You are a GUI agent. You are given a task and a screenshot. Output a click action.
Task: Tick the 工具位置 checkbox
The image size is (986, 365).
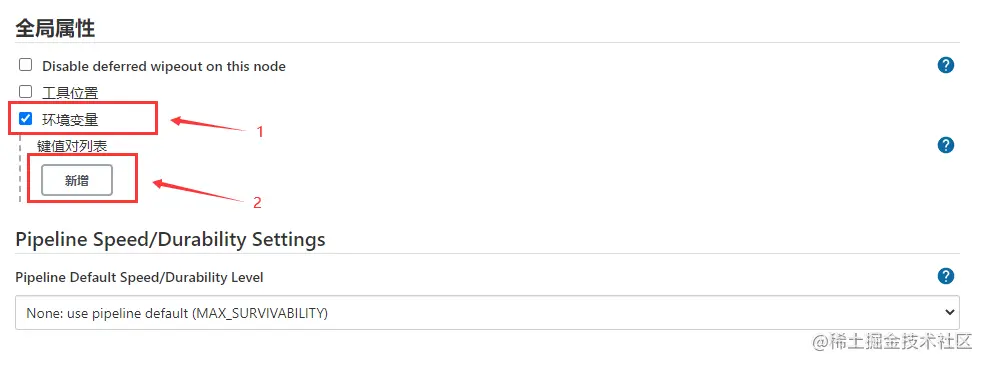click(25, 92)
